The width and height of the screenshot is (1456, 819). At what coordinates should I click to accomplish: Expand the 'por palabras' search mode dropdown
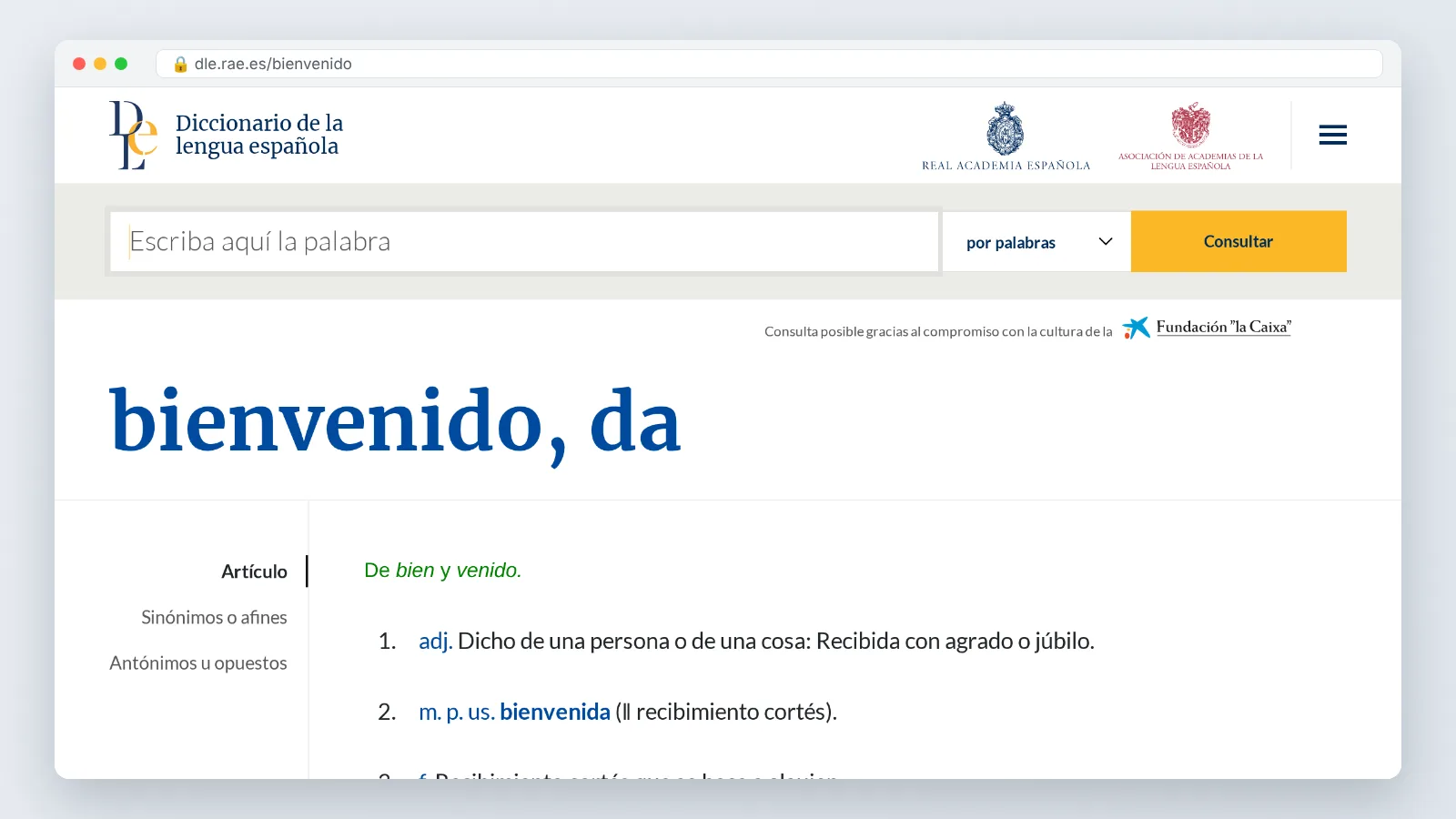1036,242
